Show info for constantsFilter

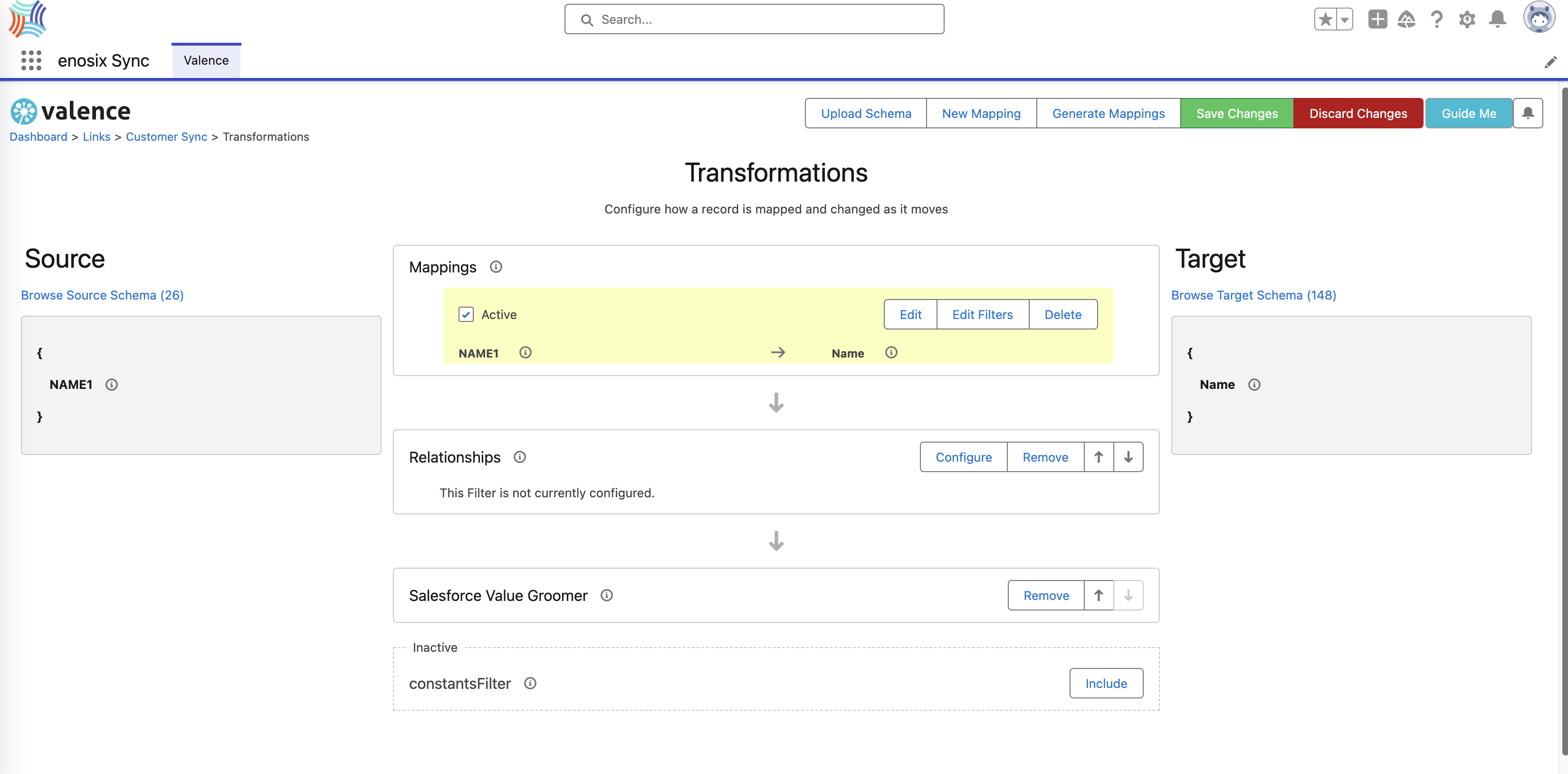point(530,683)
